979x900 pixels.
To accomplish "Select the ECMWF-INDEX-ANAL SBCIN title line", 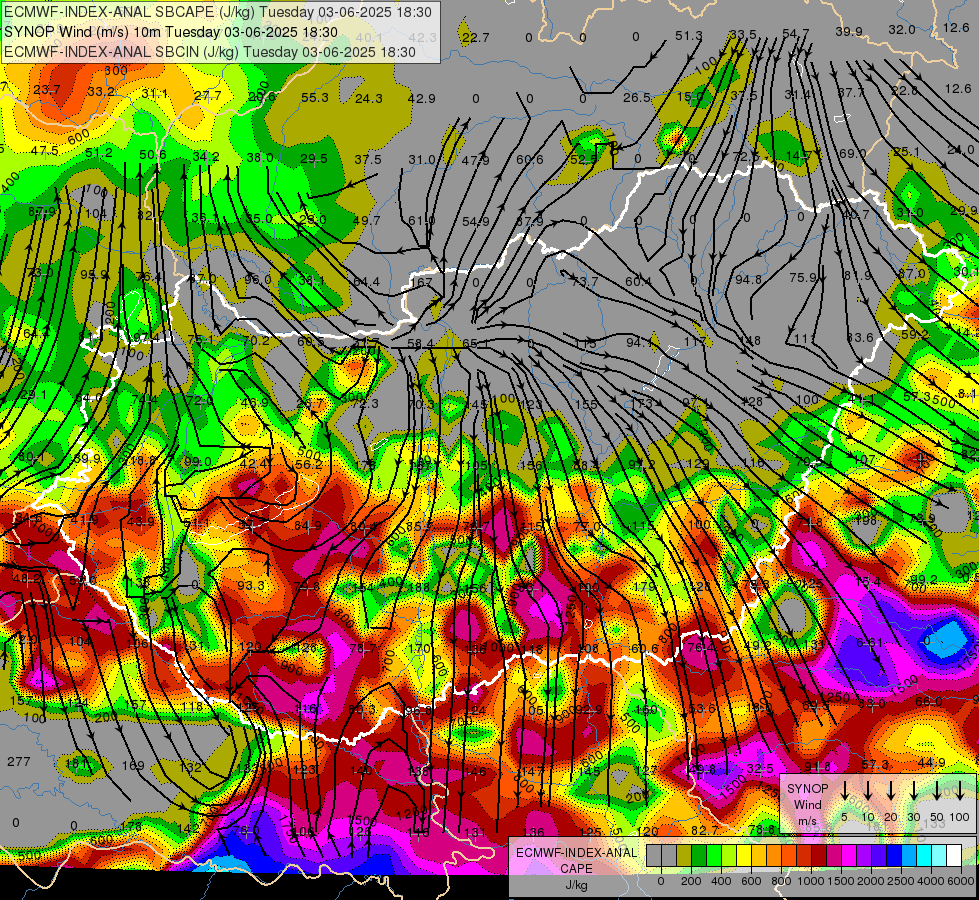I will click(x=210, y=52).
